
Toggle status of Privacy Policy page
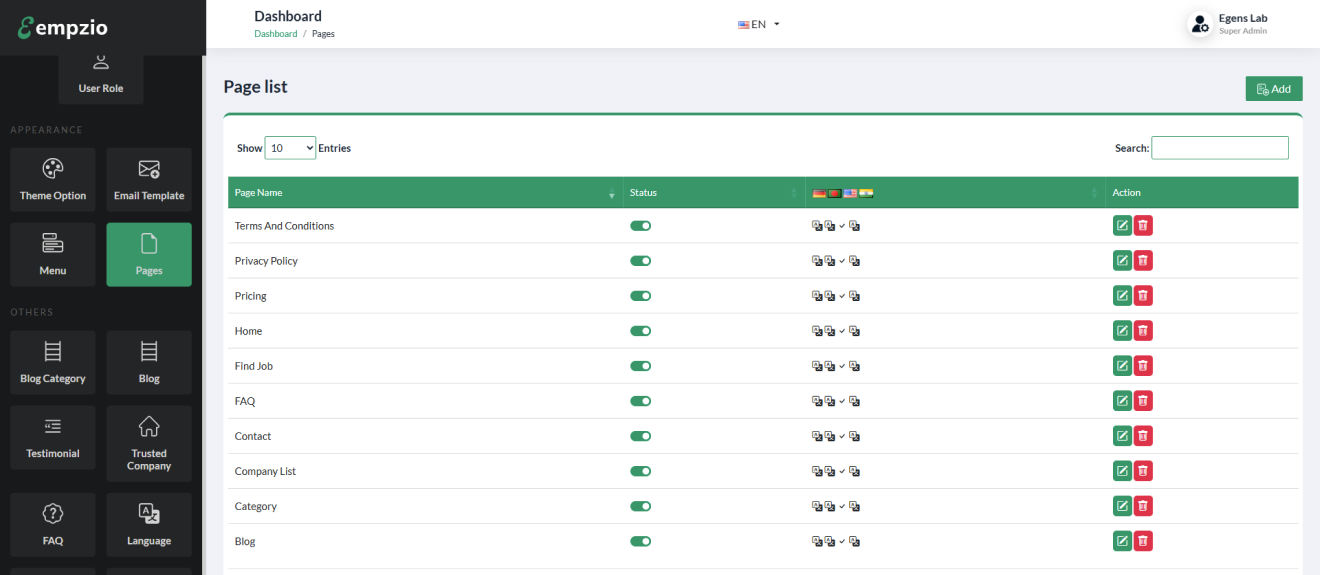point(640,261)
